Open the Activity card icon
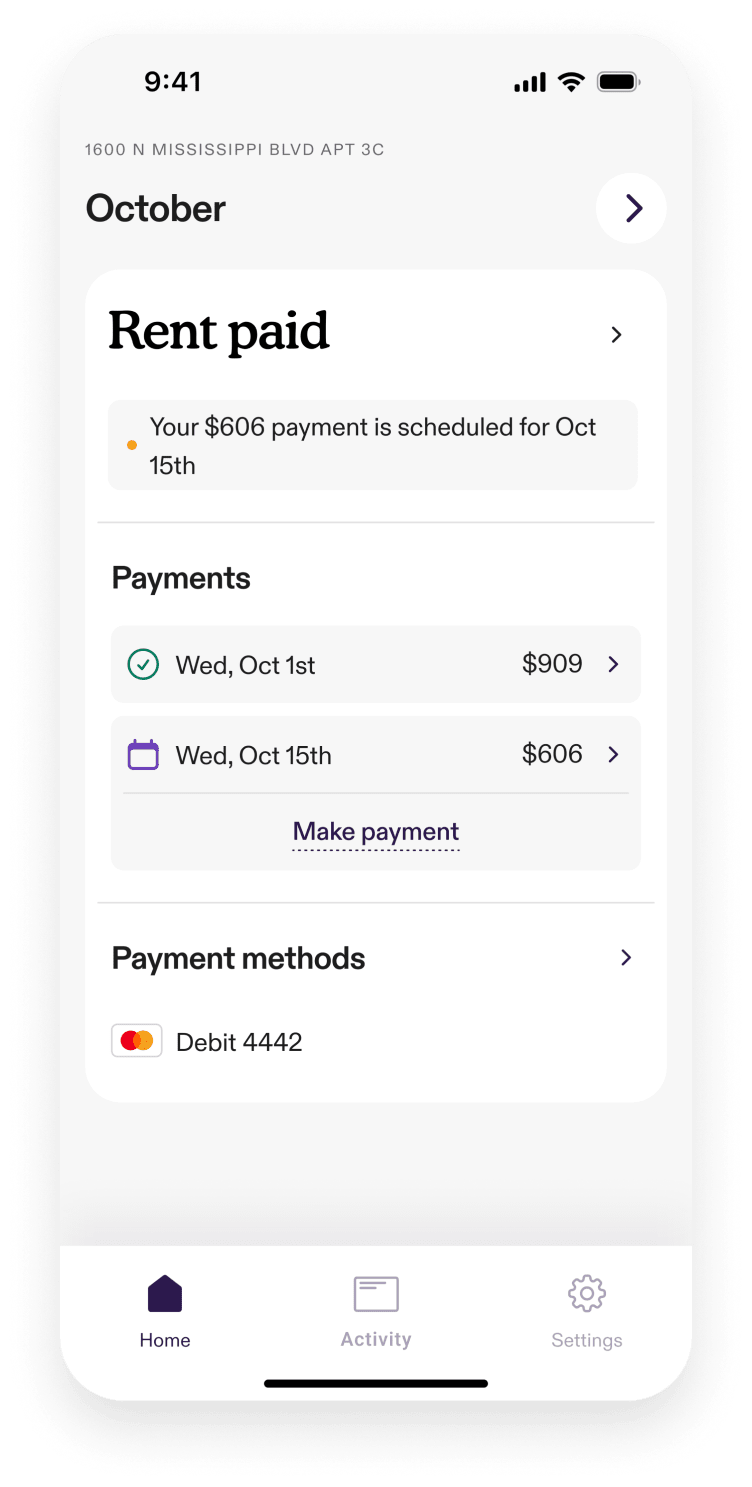The height and width of the screenshot is (1487, 752). tap(376, 1293)
